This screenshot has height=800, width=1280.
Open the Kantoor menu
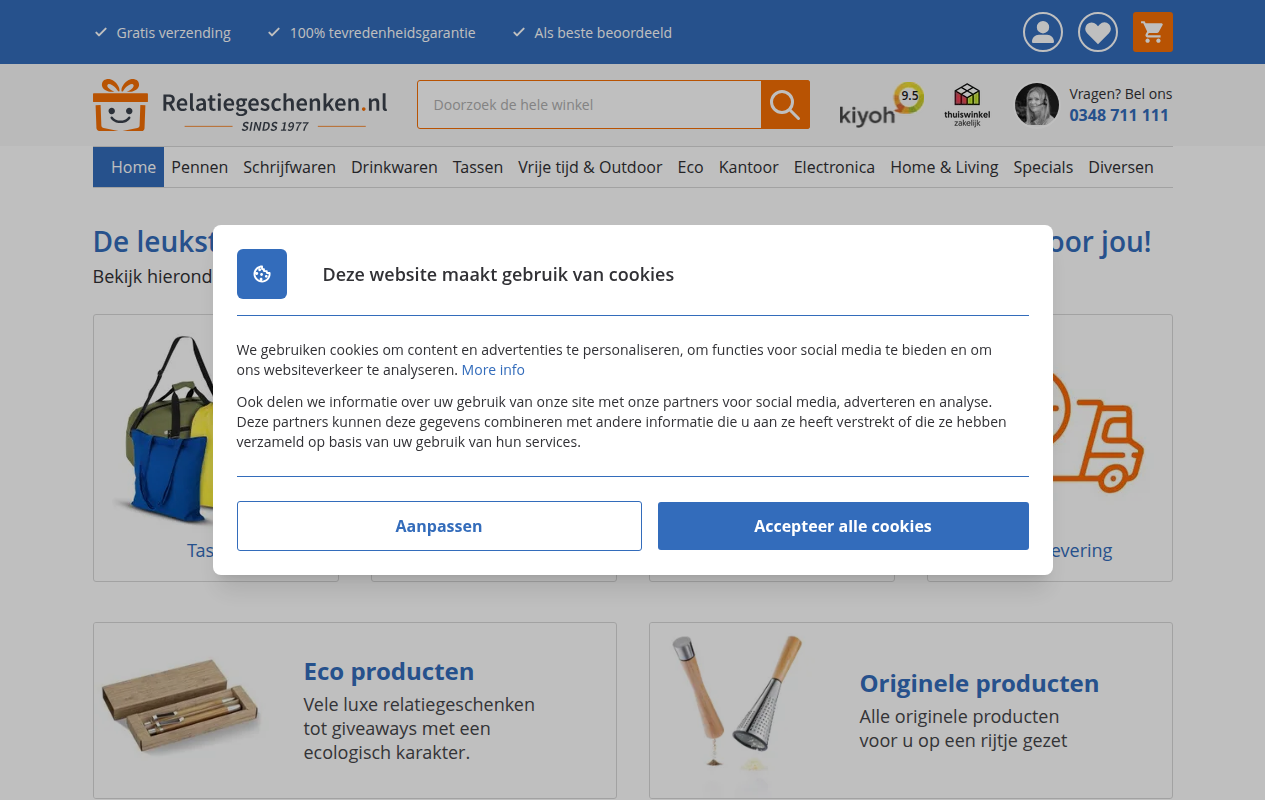pos(748,167)
